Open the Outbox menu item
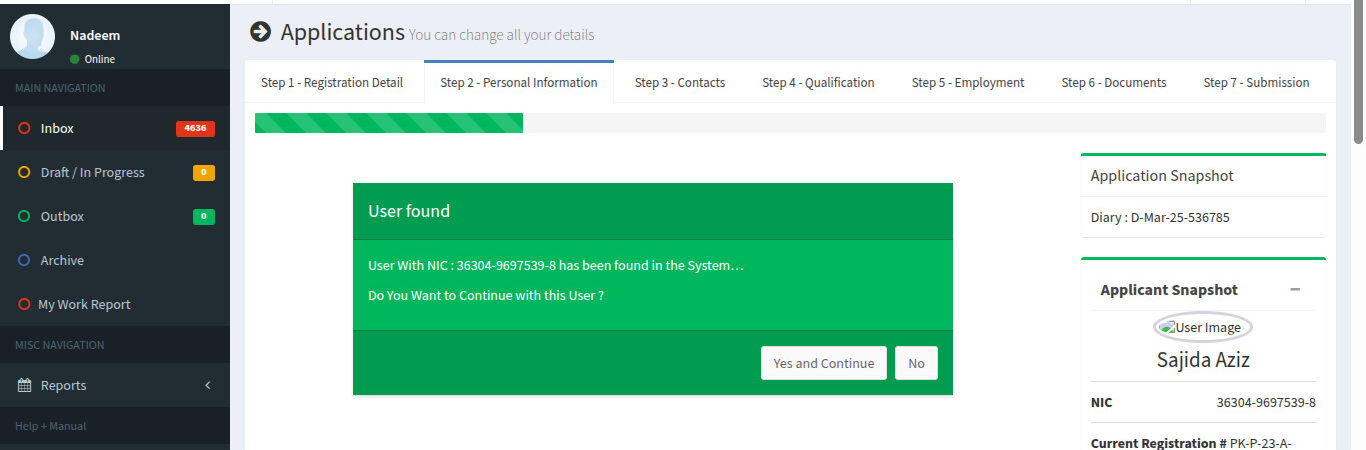The image size is (1366, 450). pos(115,216)
